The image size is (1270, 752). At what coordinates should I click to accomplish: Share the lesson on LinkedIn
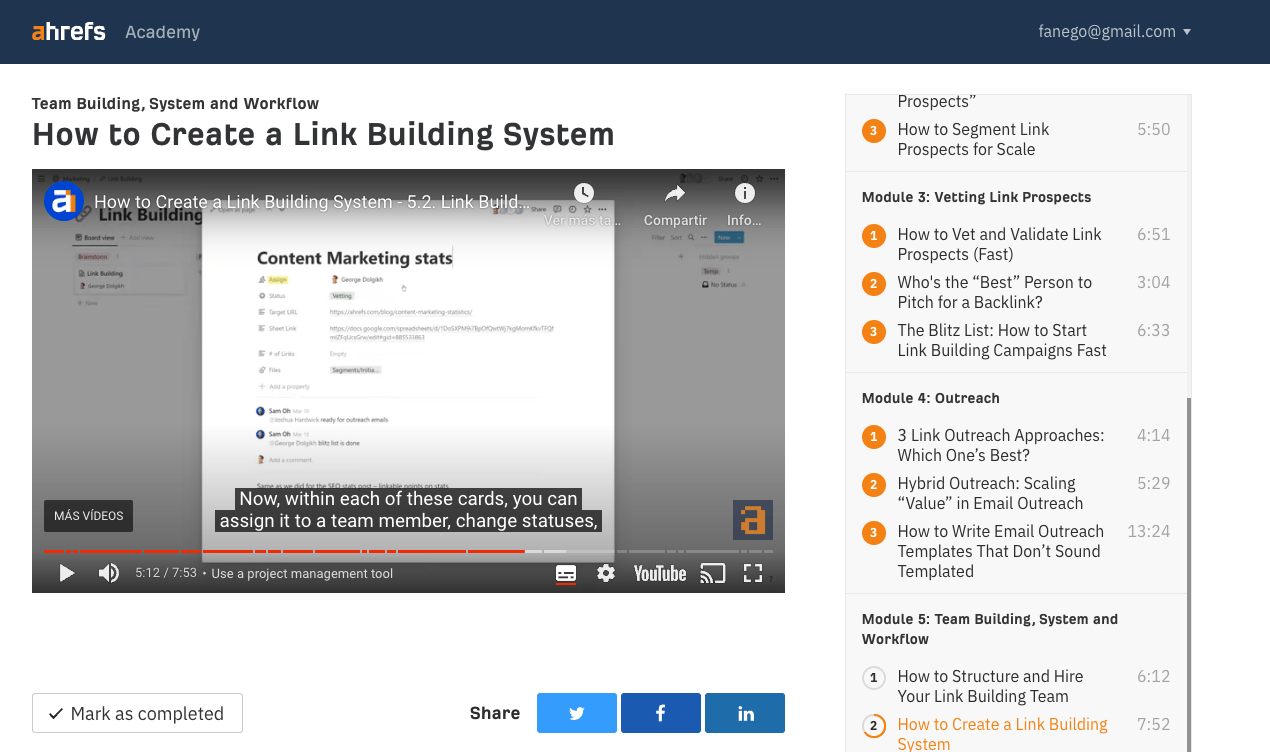point(744,712)
